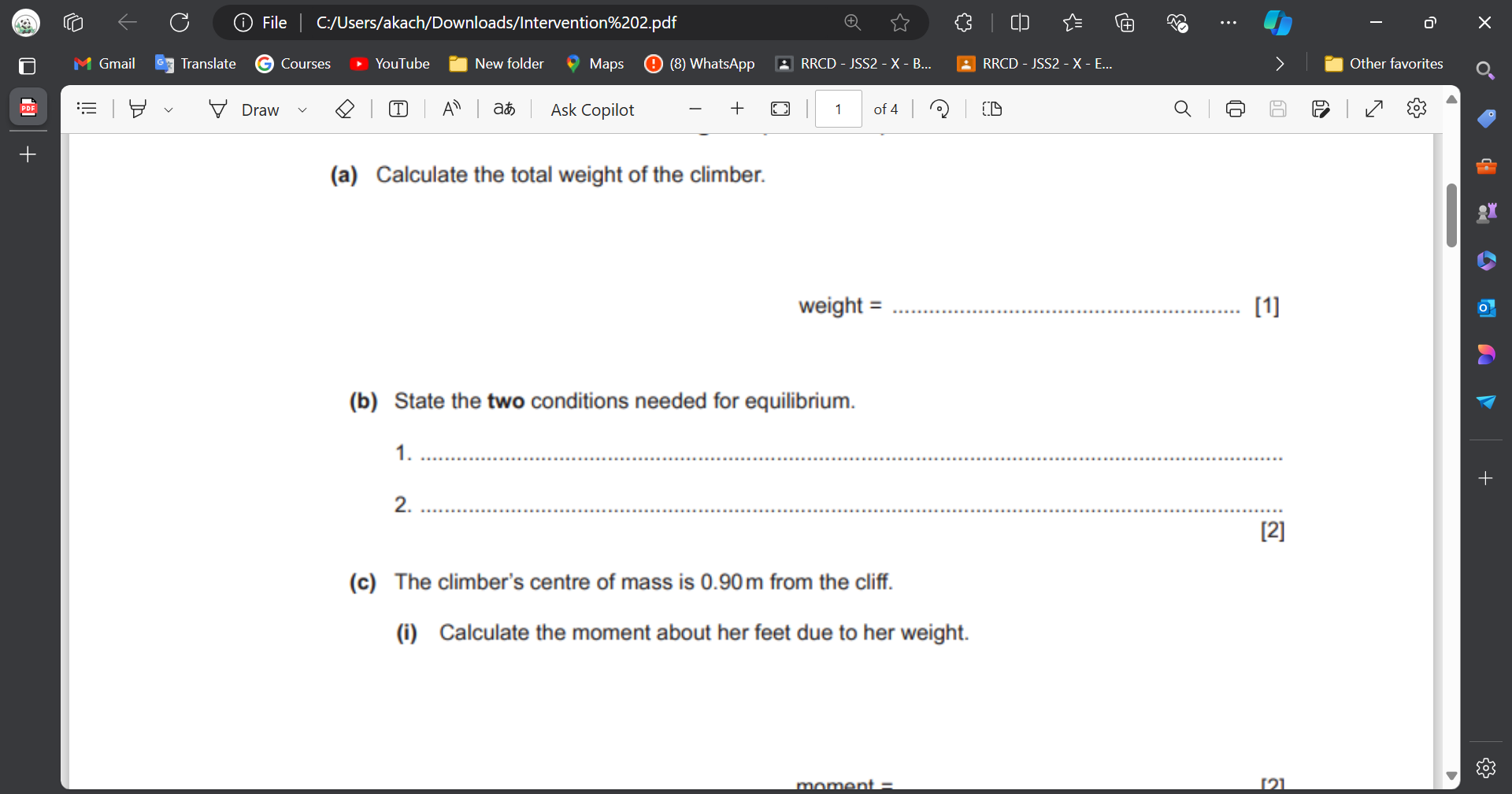Image resolution: width=1512 pixels, height=794 pixels.
Task: Open the Microsoft 365 sidebar icon
Action: coord(1486,261)
